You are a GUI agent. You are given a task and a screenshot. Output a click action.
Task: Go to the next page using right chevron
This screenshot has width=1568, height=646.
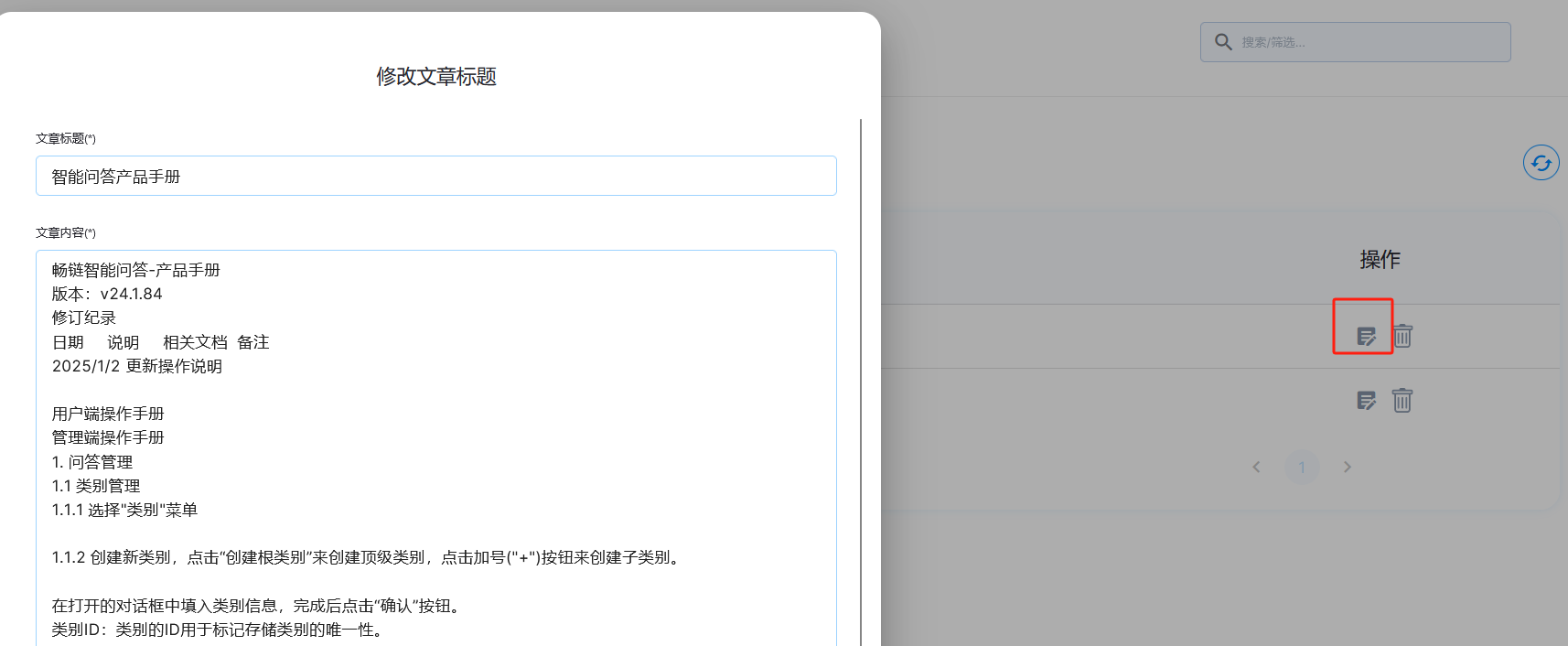[x=1347, y=468]
